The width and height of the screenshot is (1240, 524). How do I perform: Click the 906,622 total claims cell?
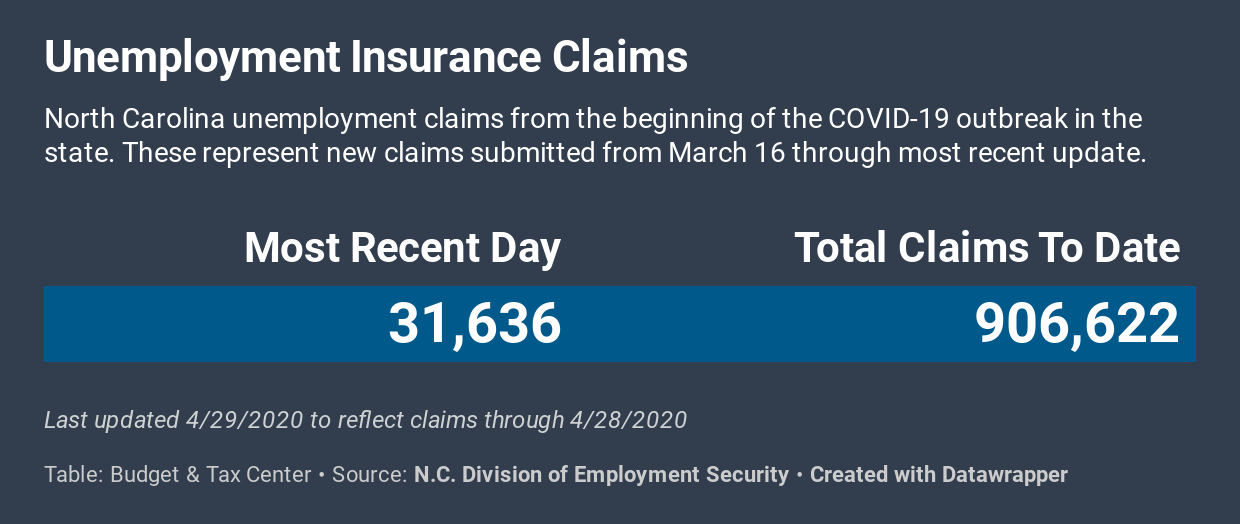[x=1077, y=323]
